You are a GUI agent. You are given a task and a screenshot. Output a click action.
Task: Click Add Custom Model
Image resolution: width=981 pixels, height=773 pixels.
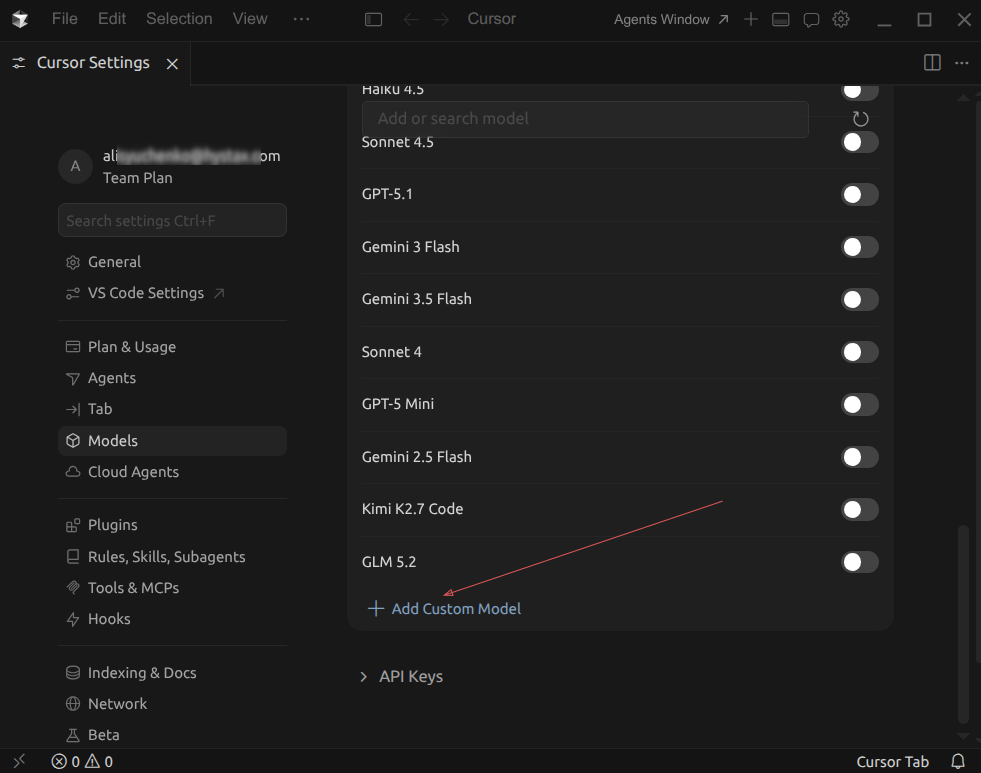point(444,609)
